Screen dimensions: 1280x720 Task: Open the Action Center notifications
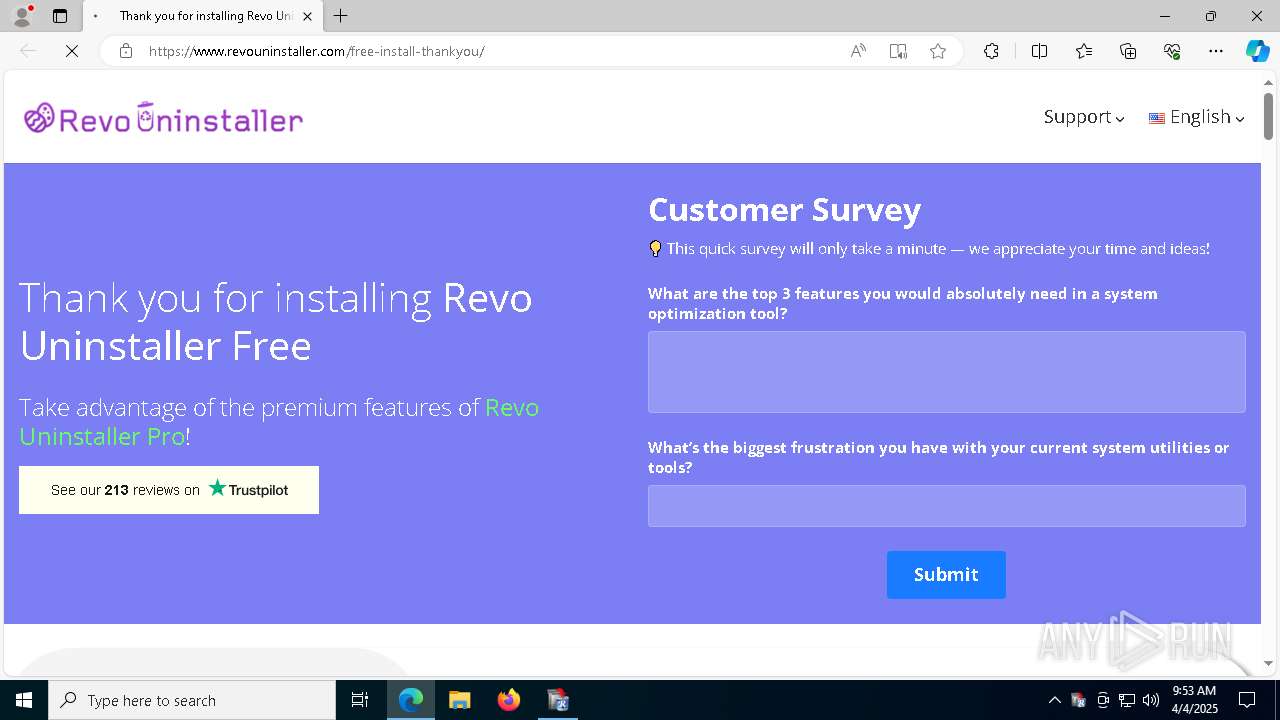(1247, 700)
